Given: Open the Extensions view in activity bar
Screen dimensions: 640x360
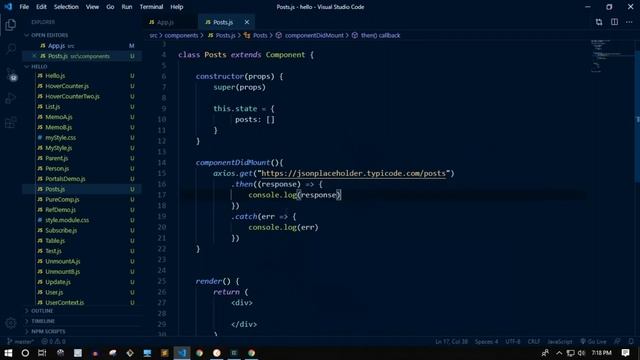Looking at the screenshot, I should [11, 122].
